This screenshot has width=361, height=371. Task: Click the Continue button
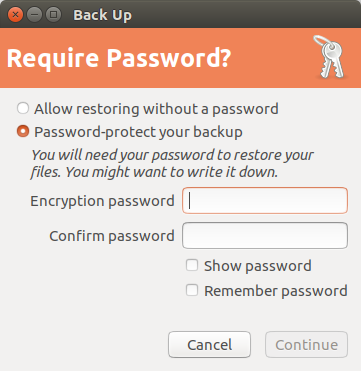306,345
